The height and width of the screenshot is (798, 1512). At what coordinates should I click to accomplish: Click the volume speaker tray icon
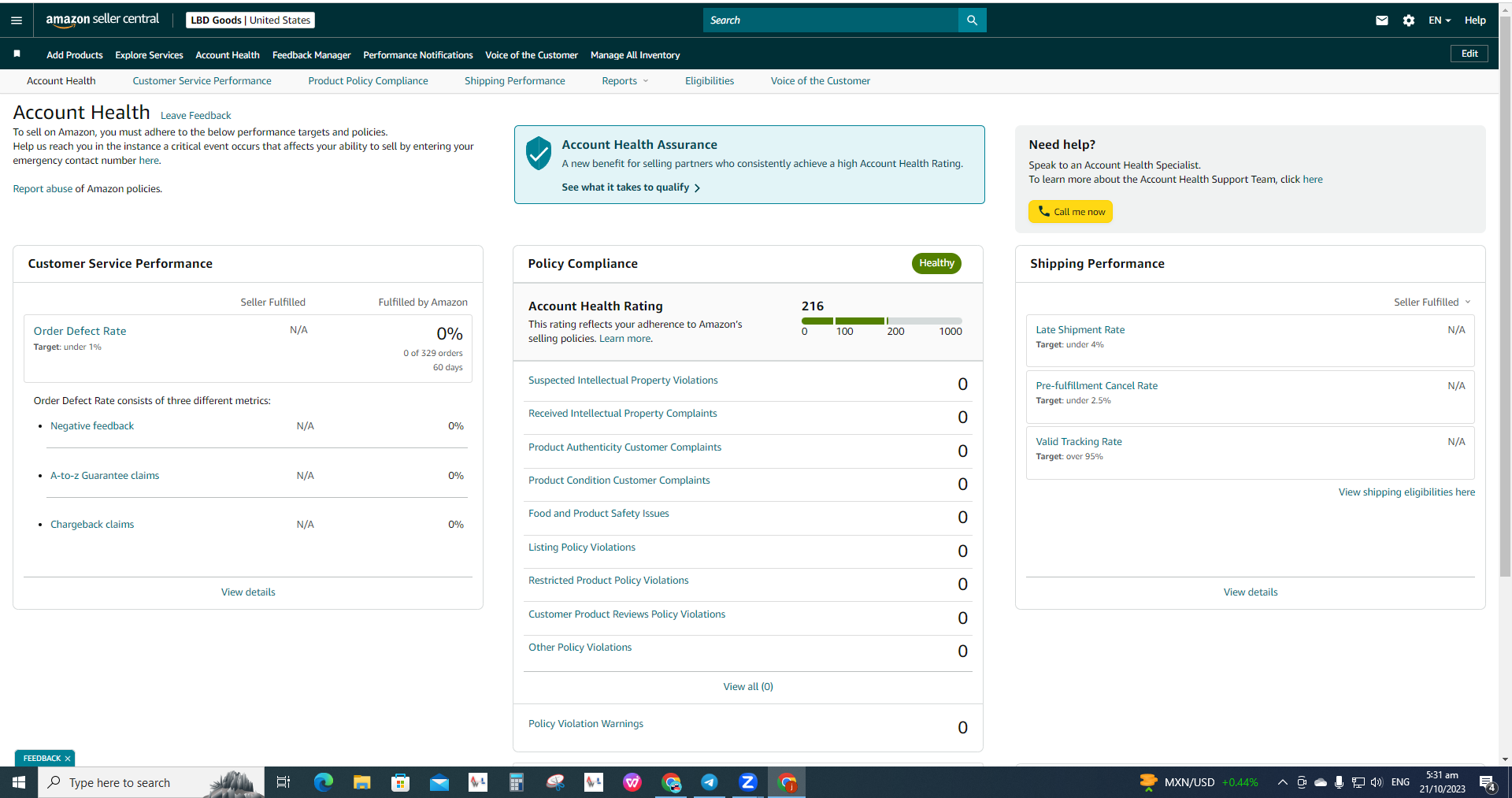pyautogui.click(x=1377, y=782)
